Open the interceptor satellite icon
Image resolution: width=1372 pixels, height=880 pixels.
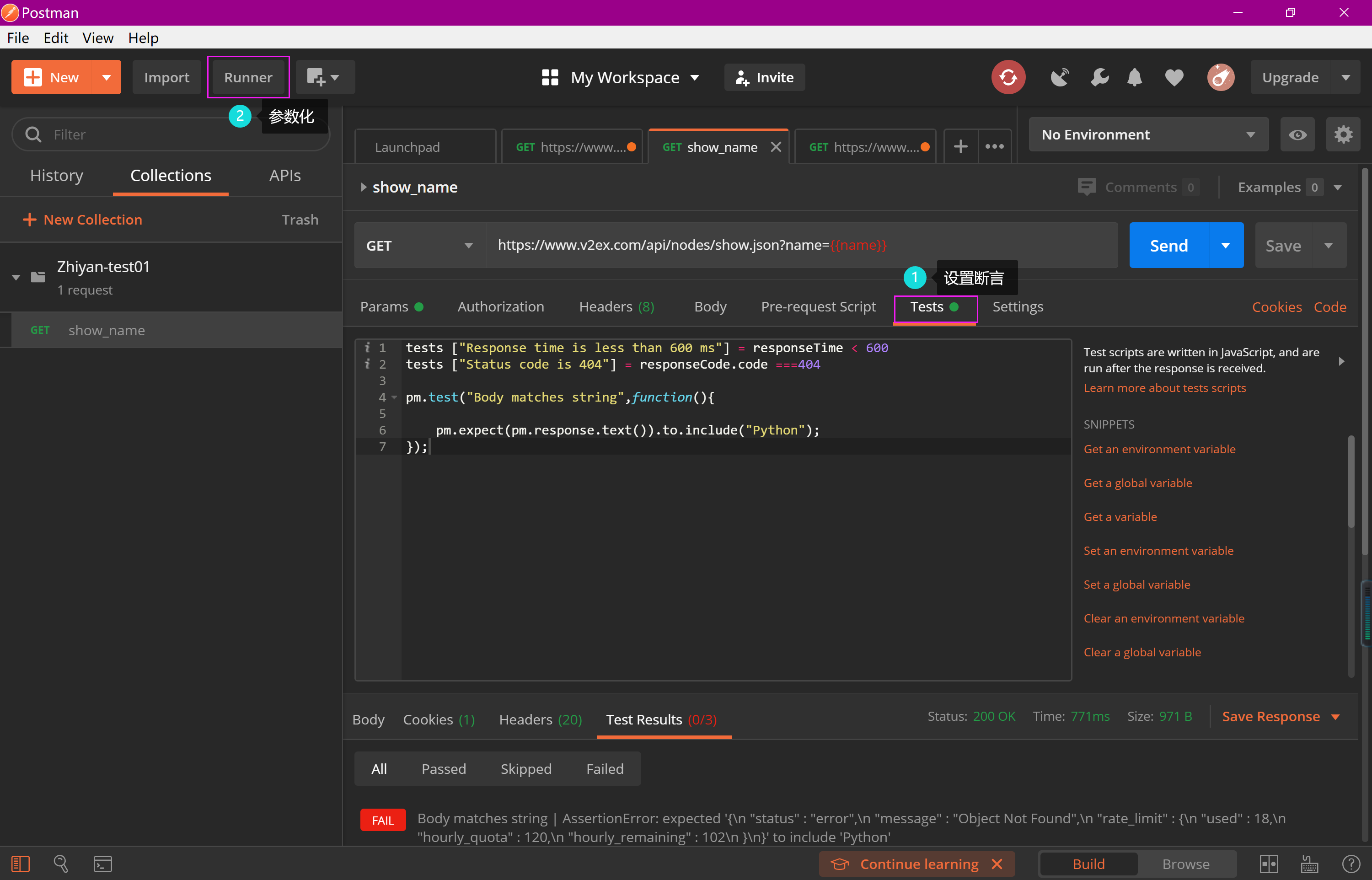(x=1060, y=77)
